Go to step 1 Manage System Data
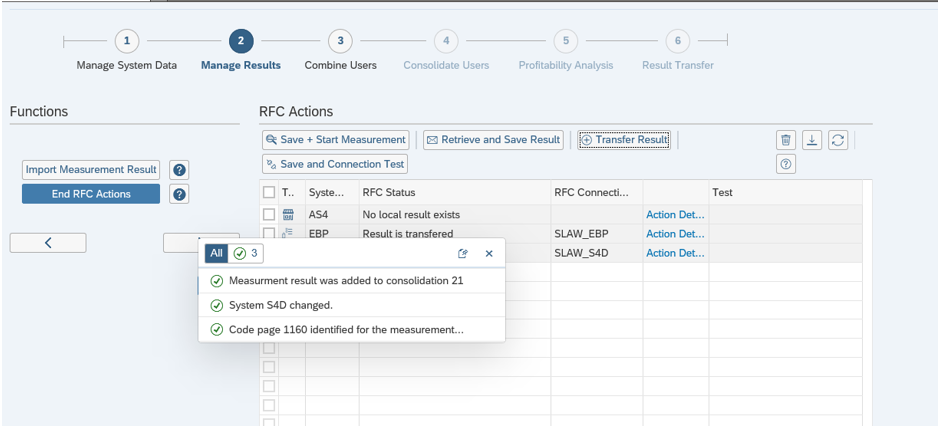The height and width of the screenshot is (429, 942). point(126,41)
